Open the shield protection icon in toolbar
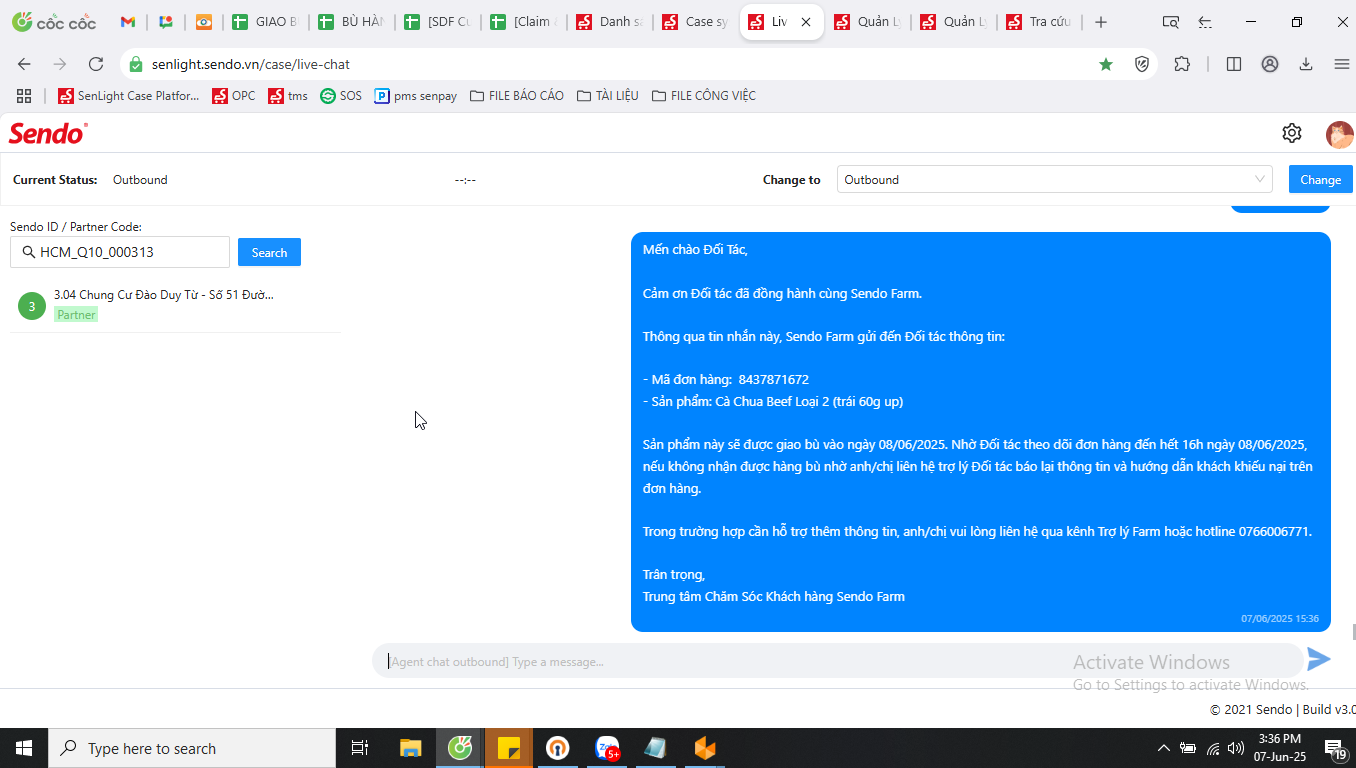The image size is (1356, 768). click(x=1142, y=64)
